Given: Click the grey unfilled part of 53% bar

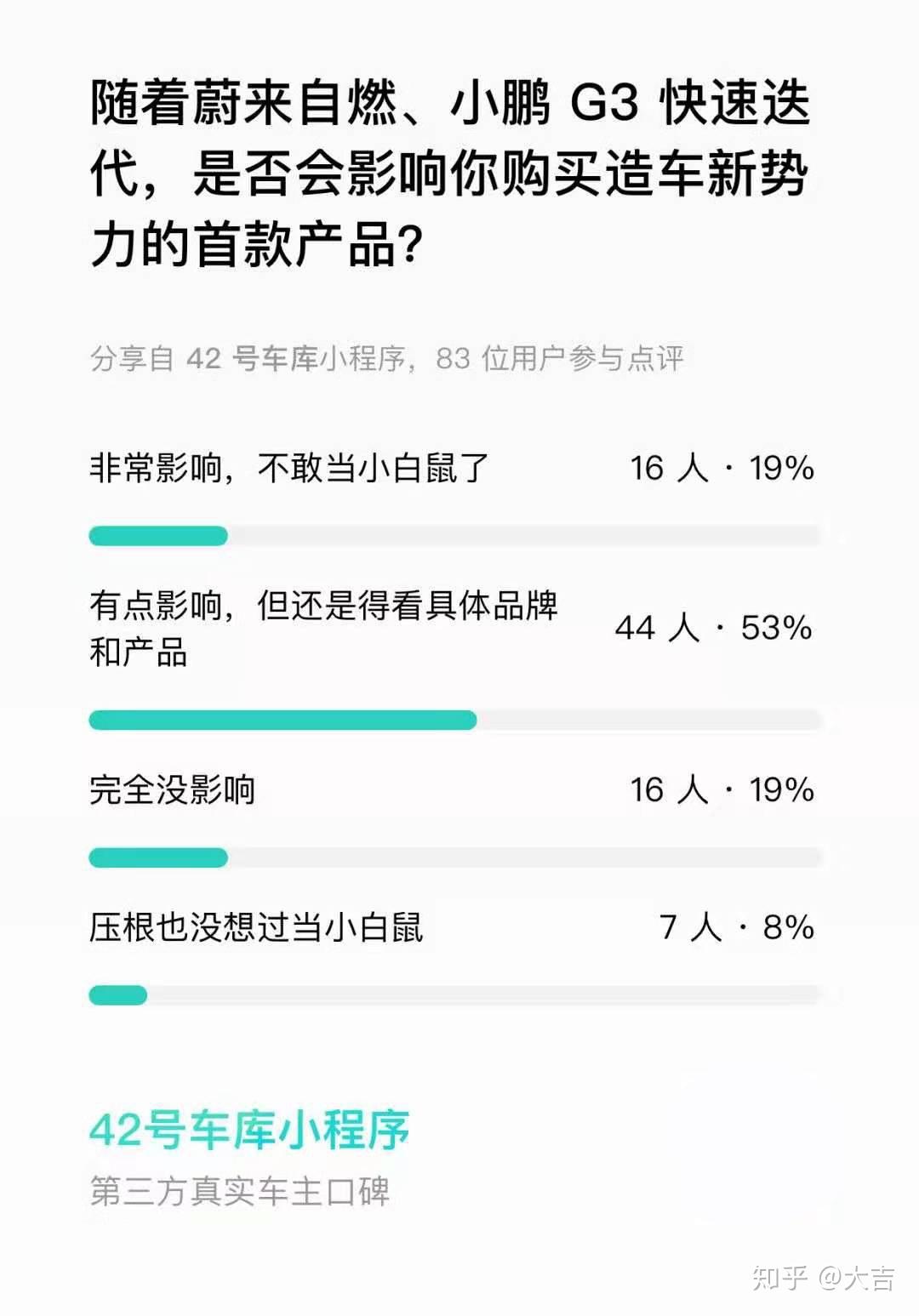Looking at the screenshot, I should (649, 720).
